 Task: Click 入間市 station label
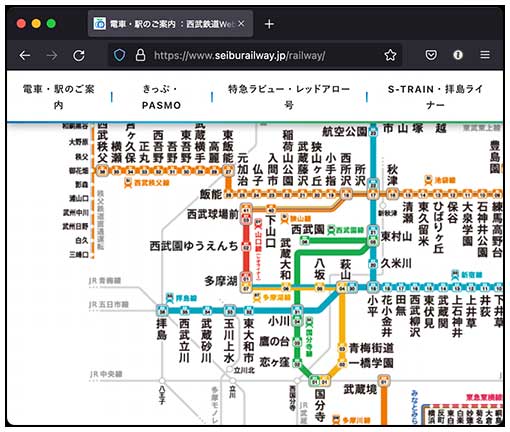(x=273, y=170)
